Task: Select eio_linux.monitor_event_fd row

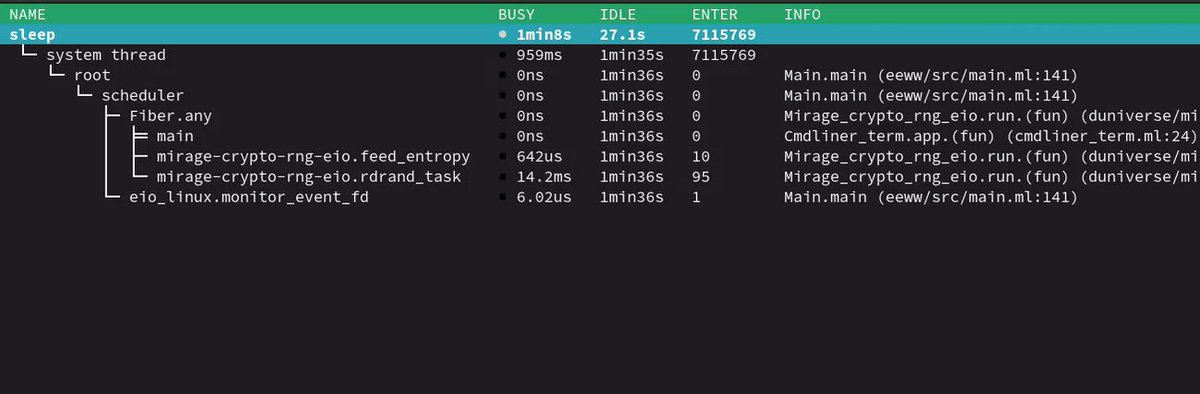Action: click(x=600, y=197)
